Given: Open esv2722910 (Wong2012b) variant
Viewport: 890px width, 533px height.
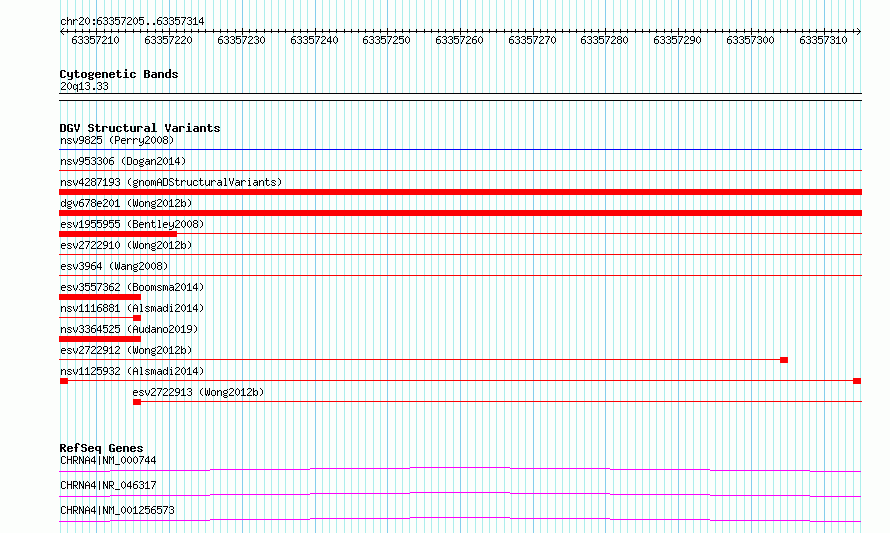Looking at the screenshot, I should 126,245.
